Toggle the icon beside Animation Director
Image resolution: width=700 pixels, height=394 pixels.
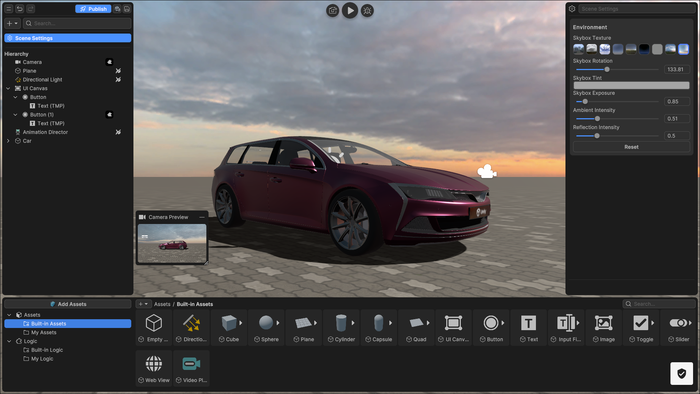(118, 132)
